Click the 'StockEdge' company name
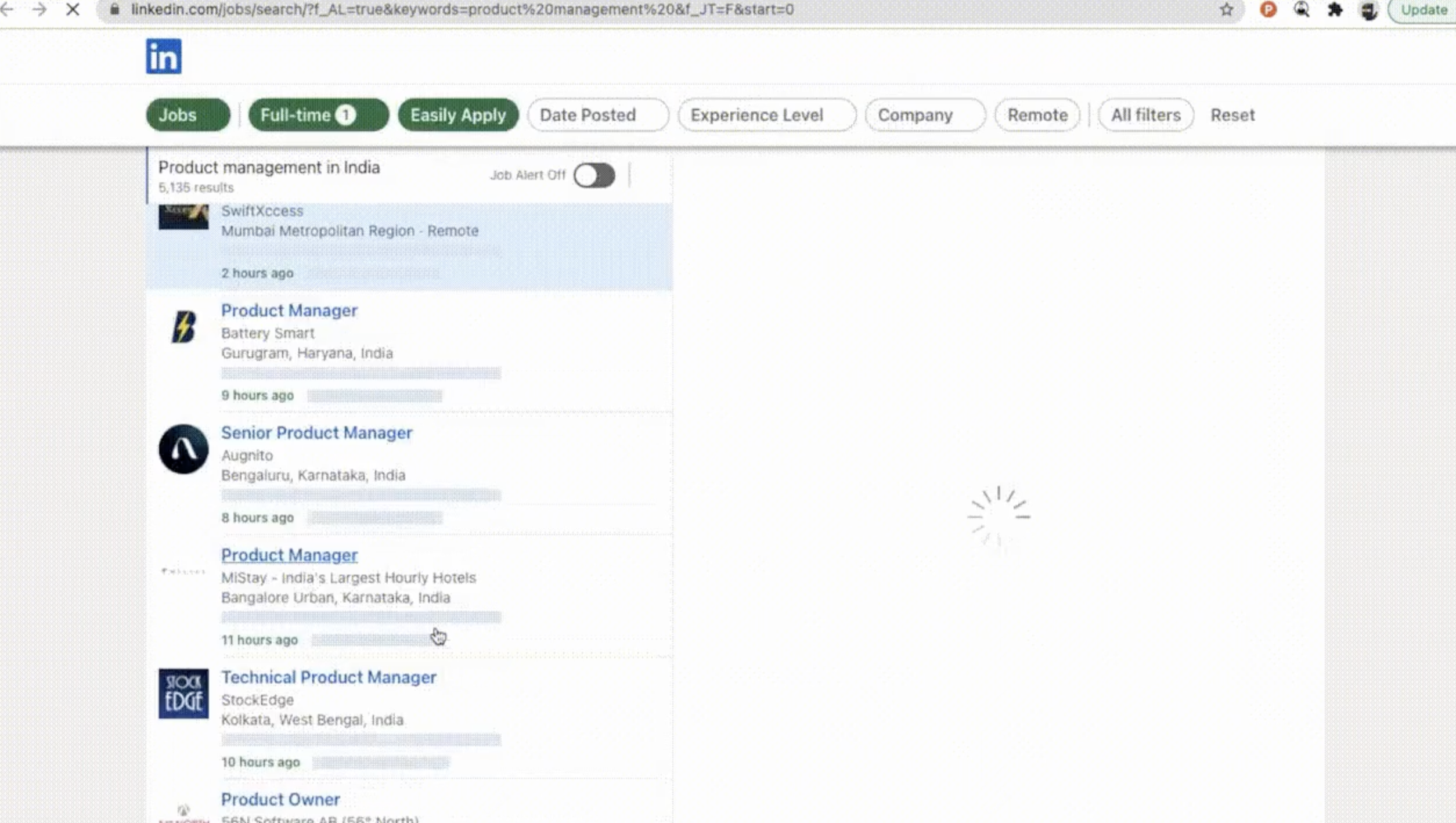This screenshot has width=1456, height=823. [x=257, y=700]
